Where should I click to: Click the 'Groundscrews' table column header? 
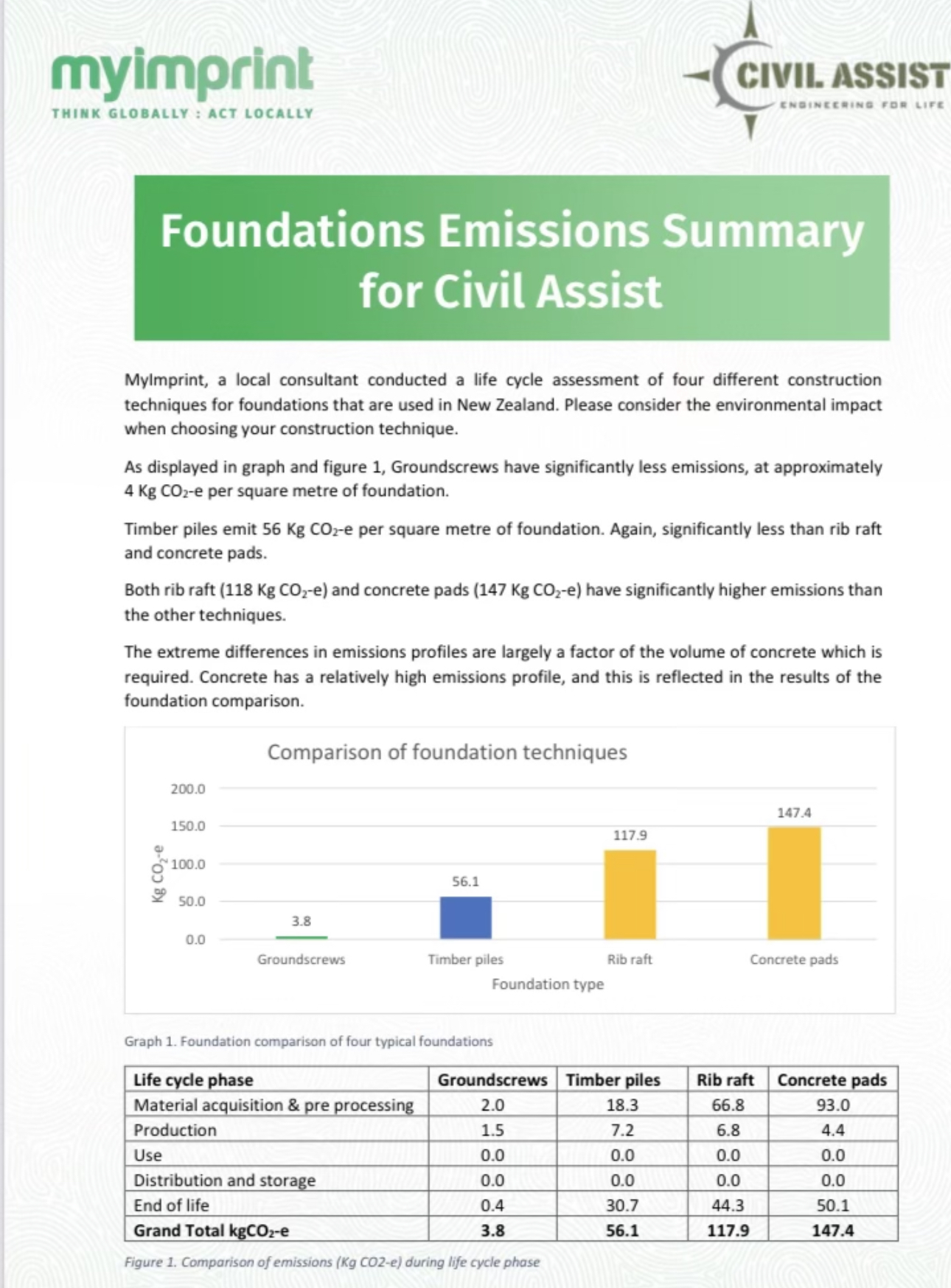click(492, 1080)
